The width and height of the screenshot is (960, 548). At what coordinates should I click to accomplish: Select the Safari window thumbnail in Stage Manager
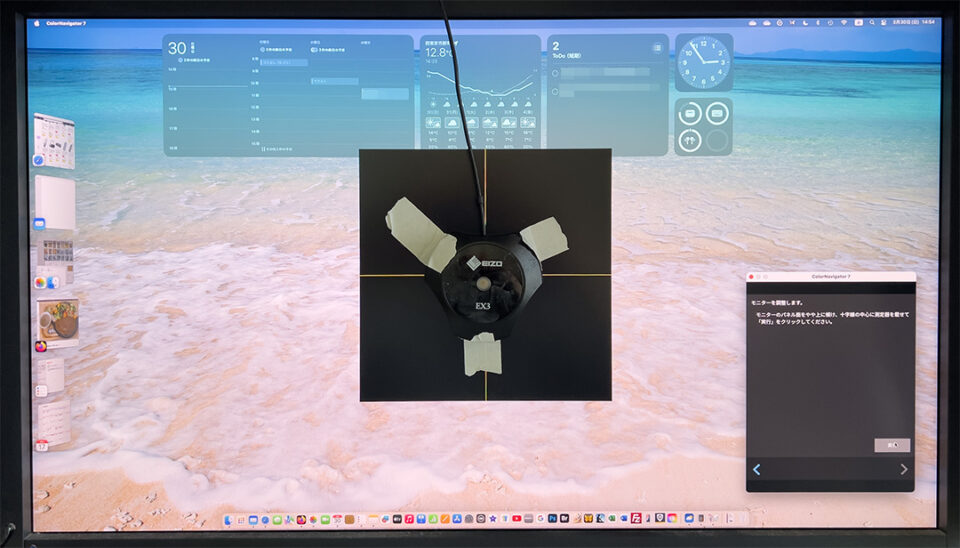[54, 141]
